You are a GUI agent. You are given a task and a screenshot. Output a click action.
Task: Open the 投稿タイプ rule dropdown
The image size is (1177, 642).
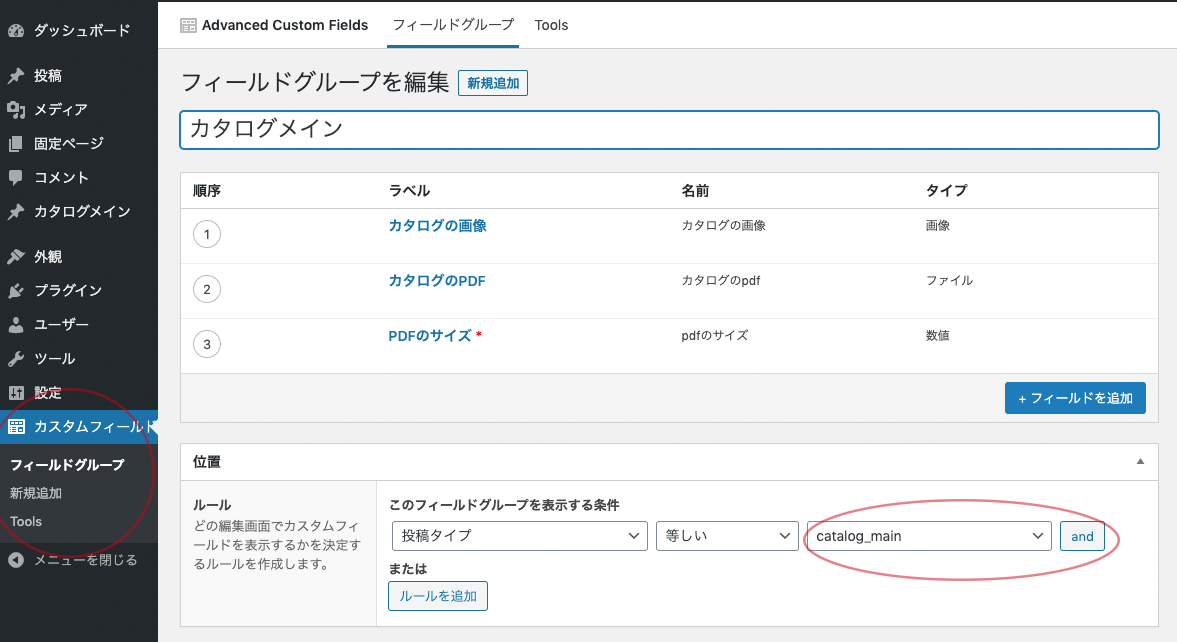(519, 536)
